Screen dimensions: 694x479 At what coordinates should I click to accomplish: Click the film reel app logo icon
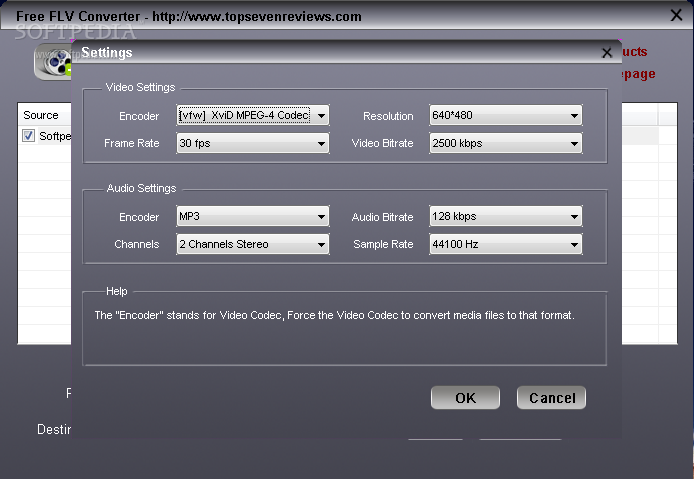(x=53, y=62)
